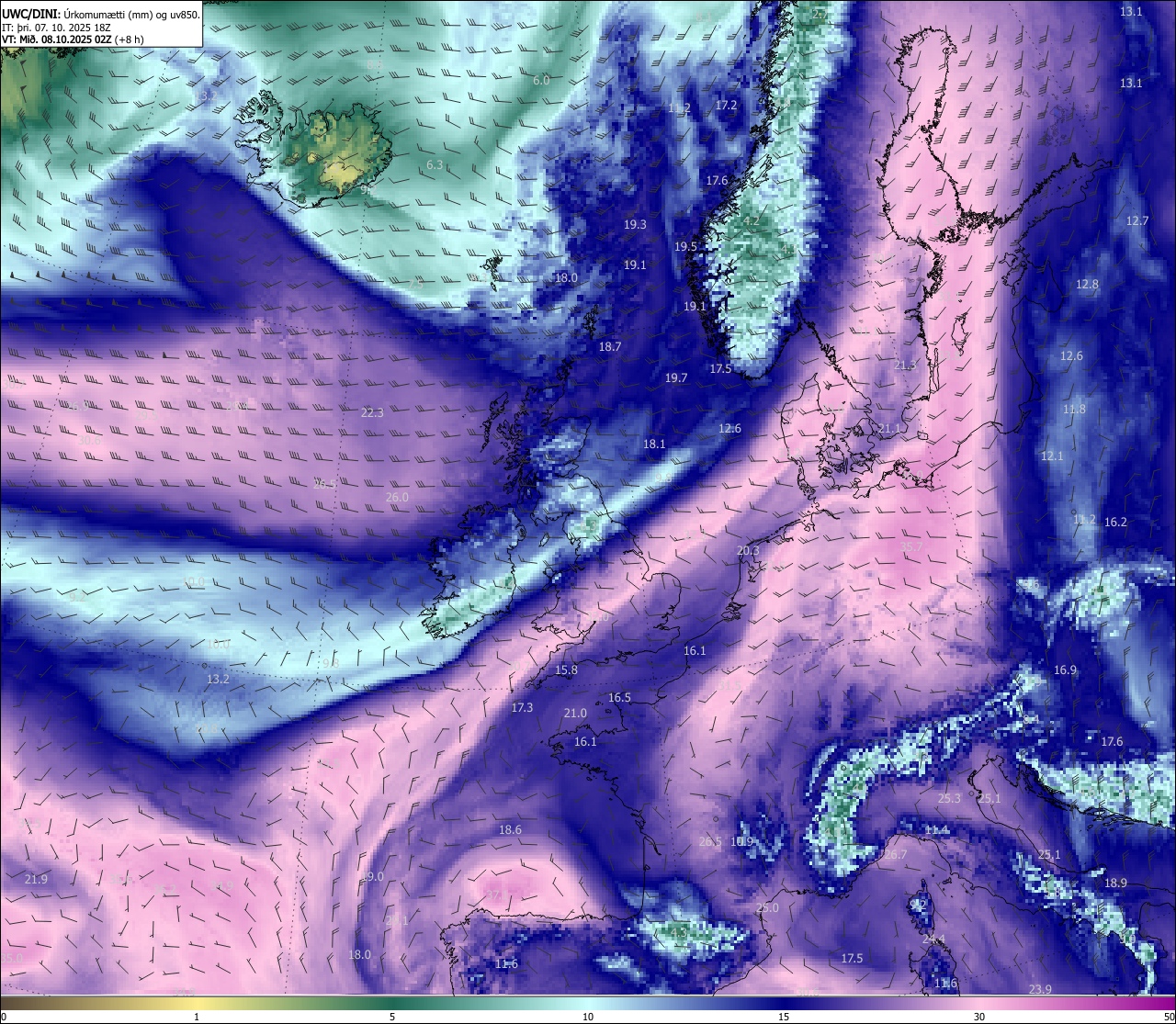
Task: Click the 1 tick on the color scale
Action: tap(197, 1017)
